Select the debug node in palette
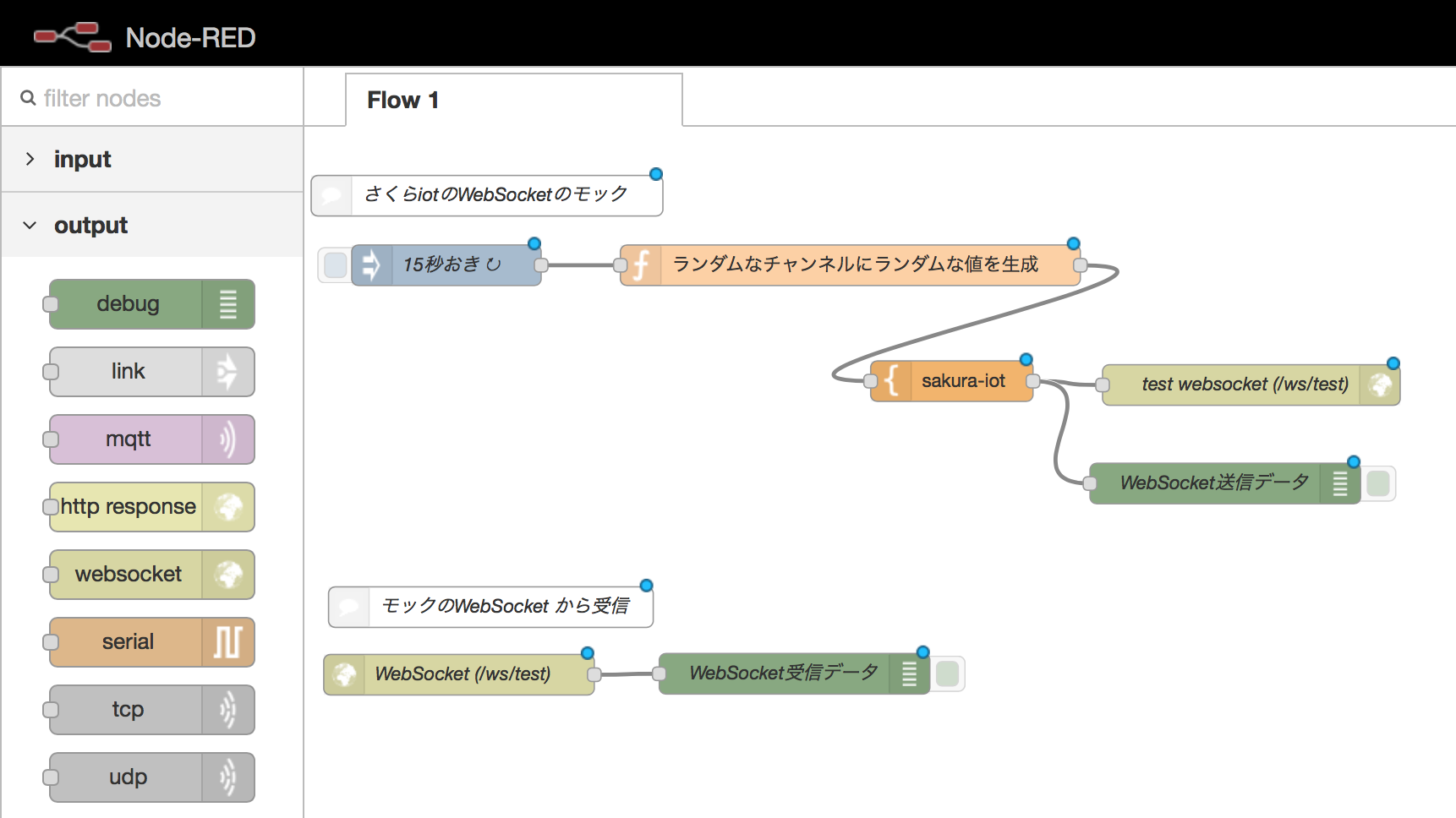 tap(152, 304)
